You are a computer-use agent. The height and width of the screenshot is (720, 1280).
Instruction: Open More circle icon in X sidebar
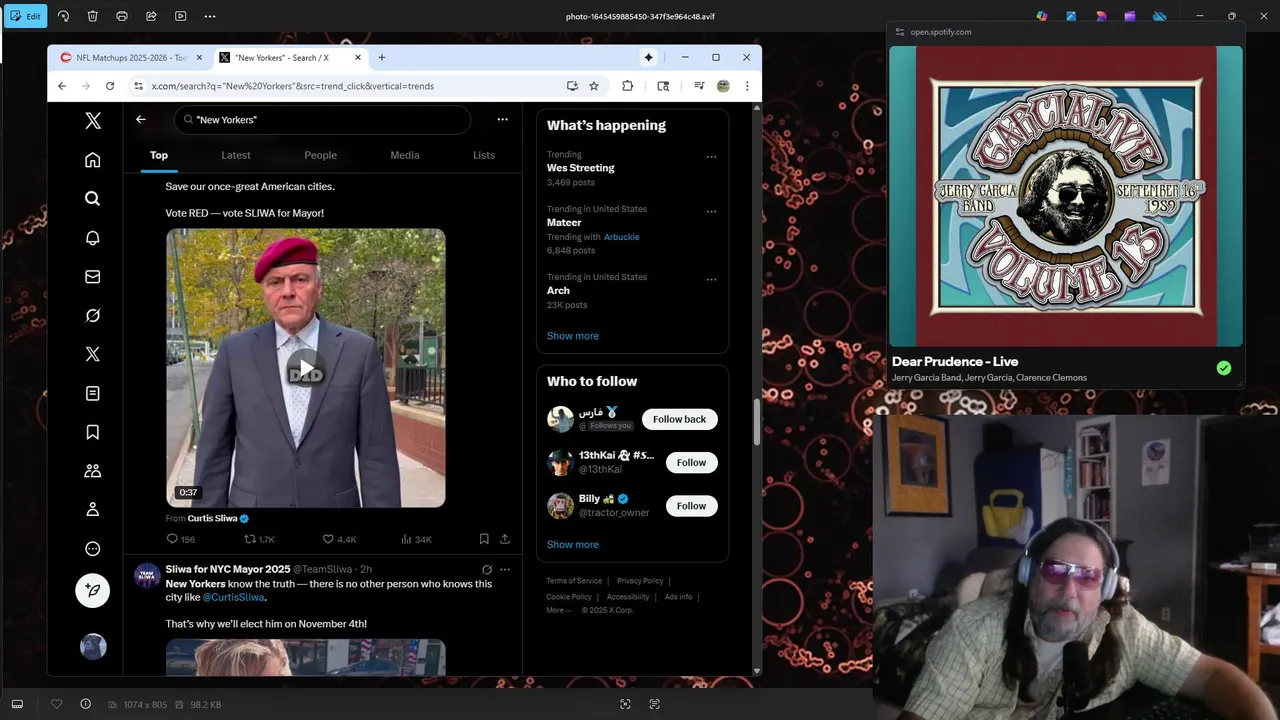click(x=93, y=548)
